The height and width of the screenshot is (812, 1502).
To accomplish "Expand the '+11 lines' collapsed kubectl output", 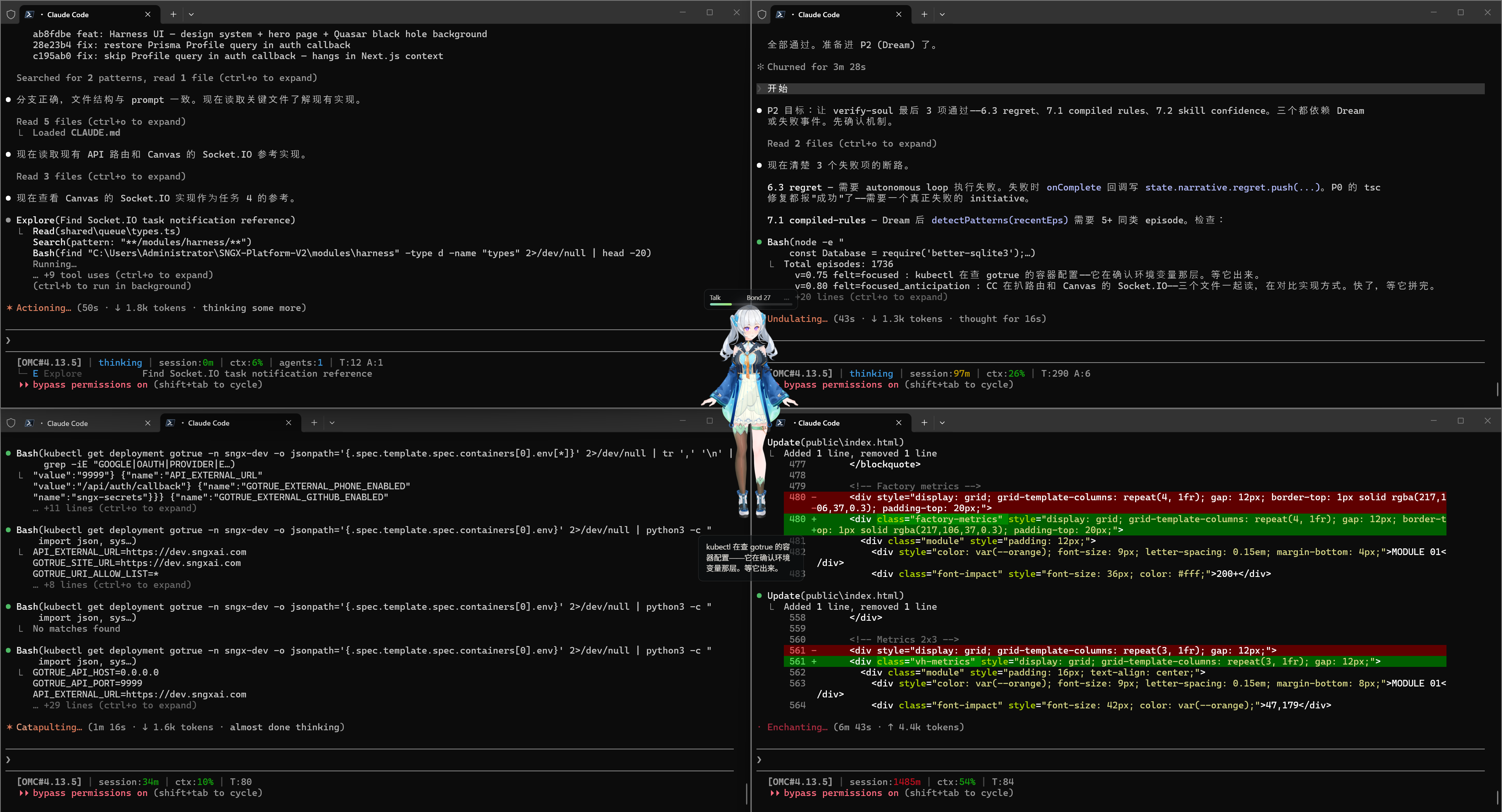I will pos(115,508).
